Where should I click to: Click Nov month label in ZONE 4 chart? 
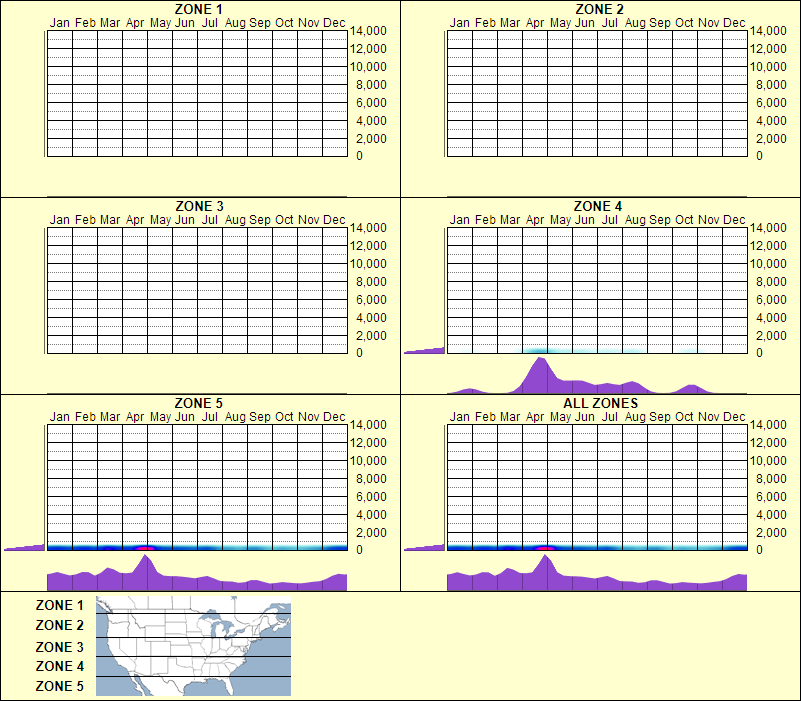tap(709, 220)
